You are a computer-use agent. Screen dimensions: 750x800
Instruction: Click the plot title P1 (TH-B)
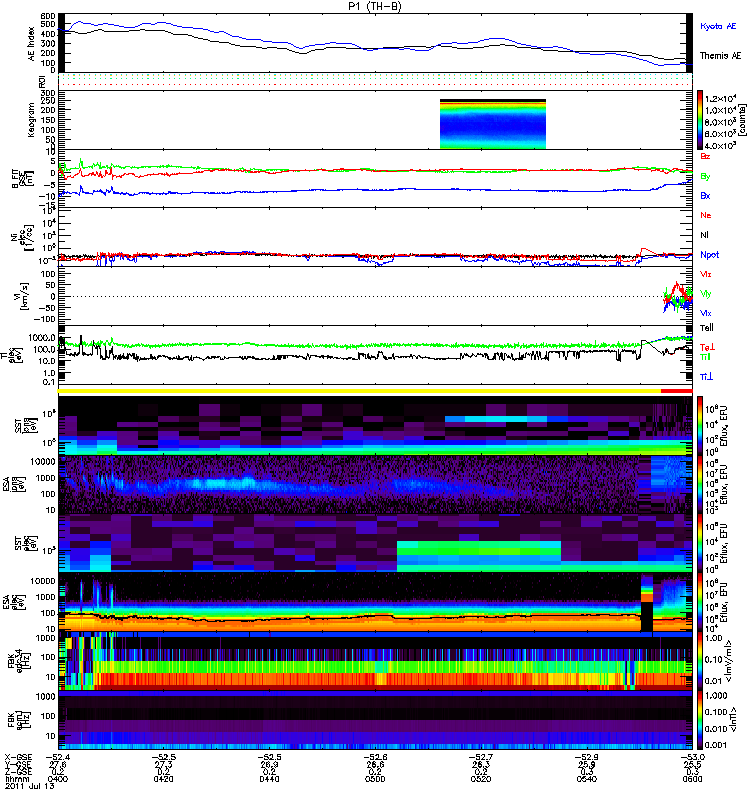coord(375,6)
